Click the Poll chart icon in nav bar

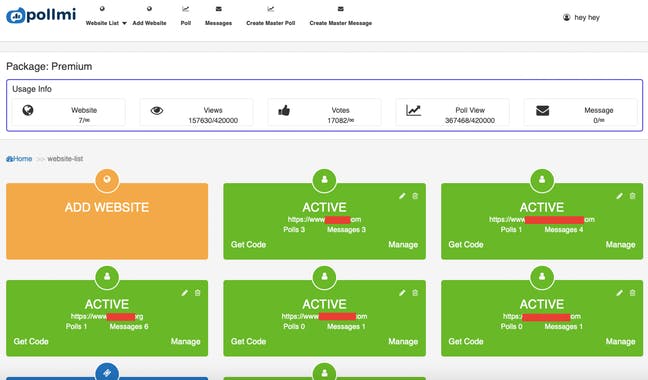(186, 9)
